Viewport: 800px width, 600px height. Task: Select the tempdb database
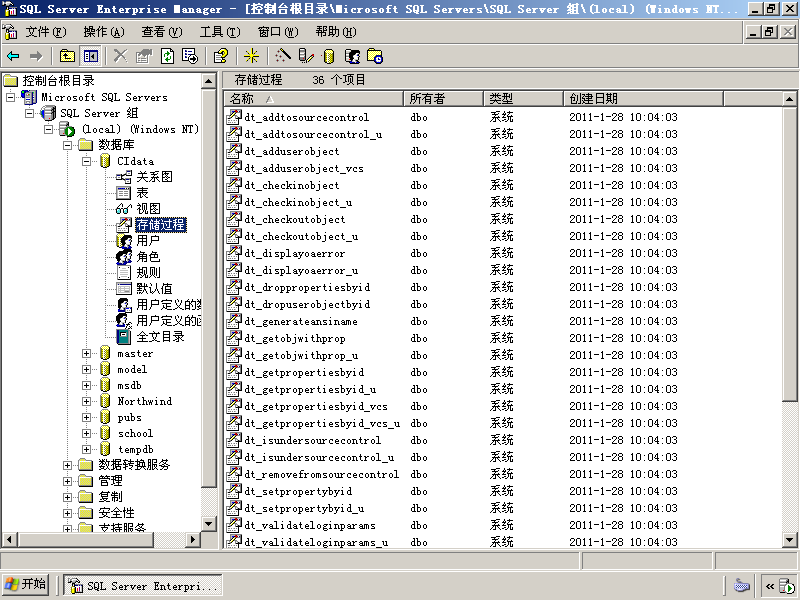(x=135, y=449)
